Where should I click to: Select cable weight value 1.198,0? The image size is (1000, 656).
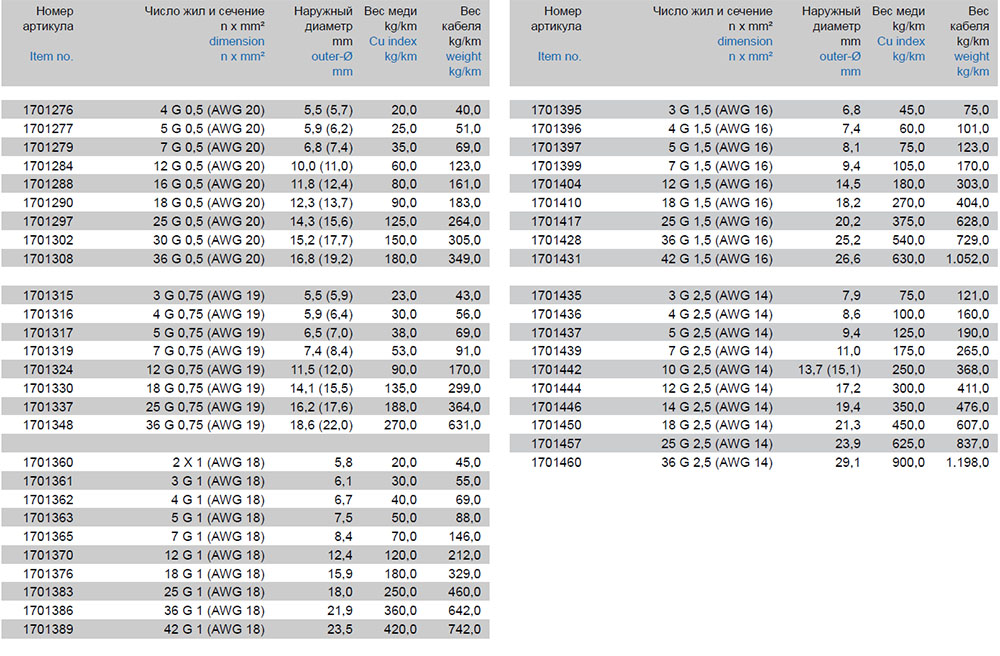point(968,462)
